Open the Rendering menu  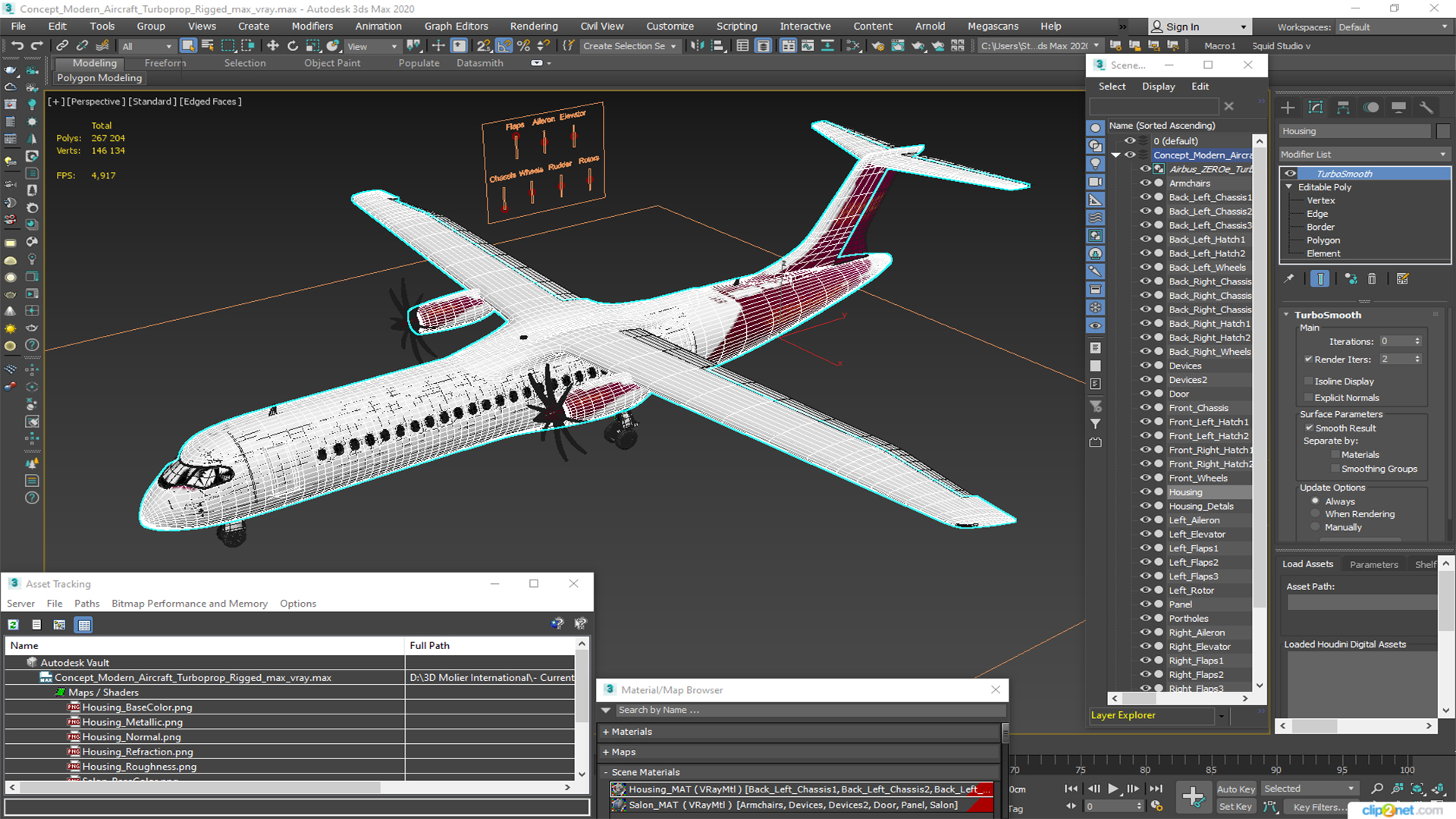(533, 26)
